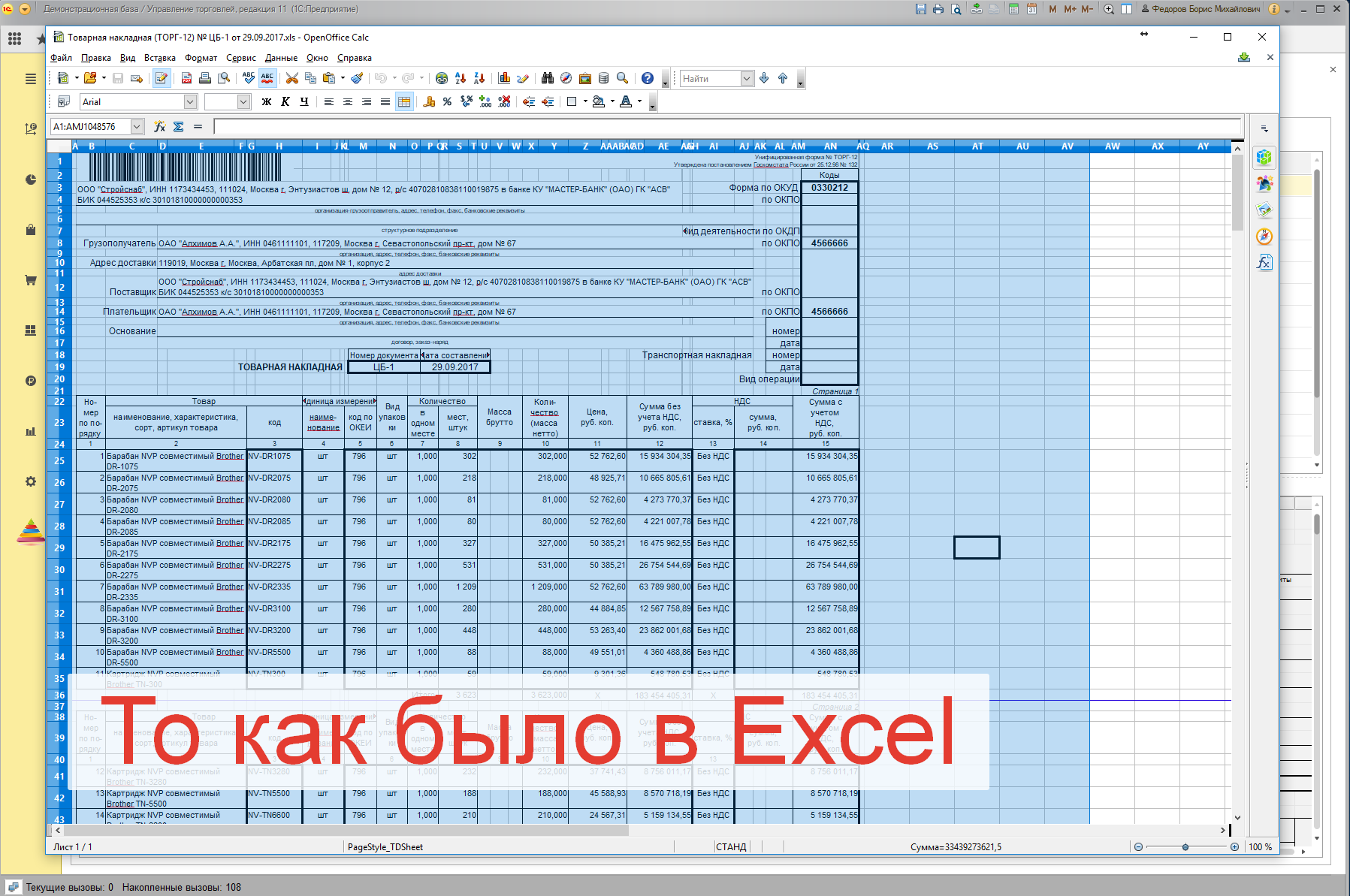
Task: Apply Percent number format icon
Action: coord(447,101)
